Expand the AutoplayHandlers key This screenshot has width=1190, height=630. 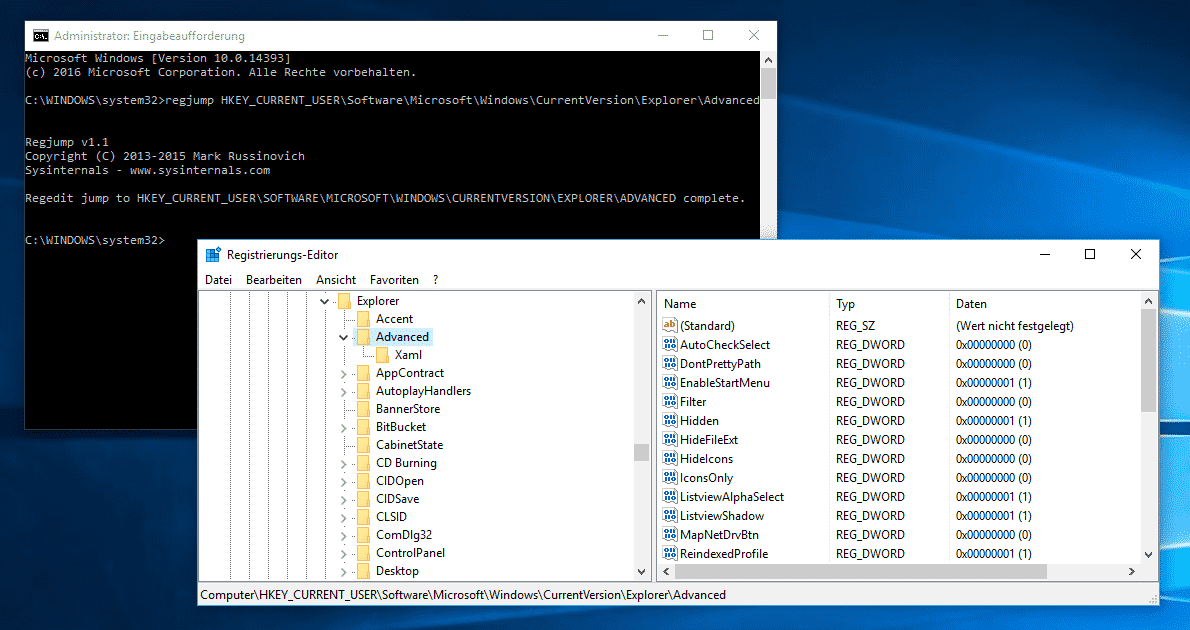344,392
